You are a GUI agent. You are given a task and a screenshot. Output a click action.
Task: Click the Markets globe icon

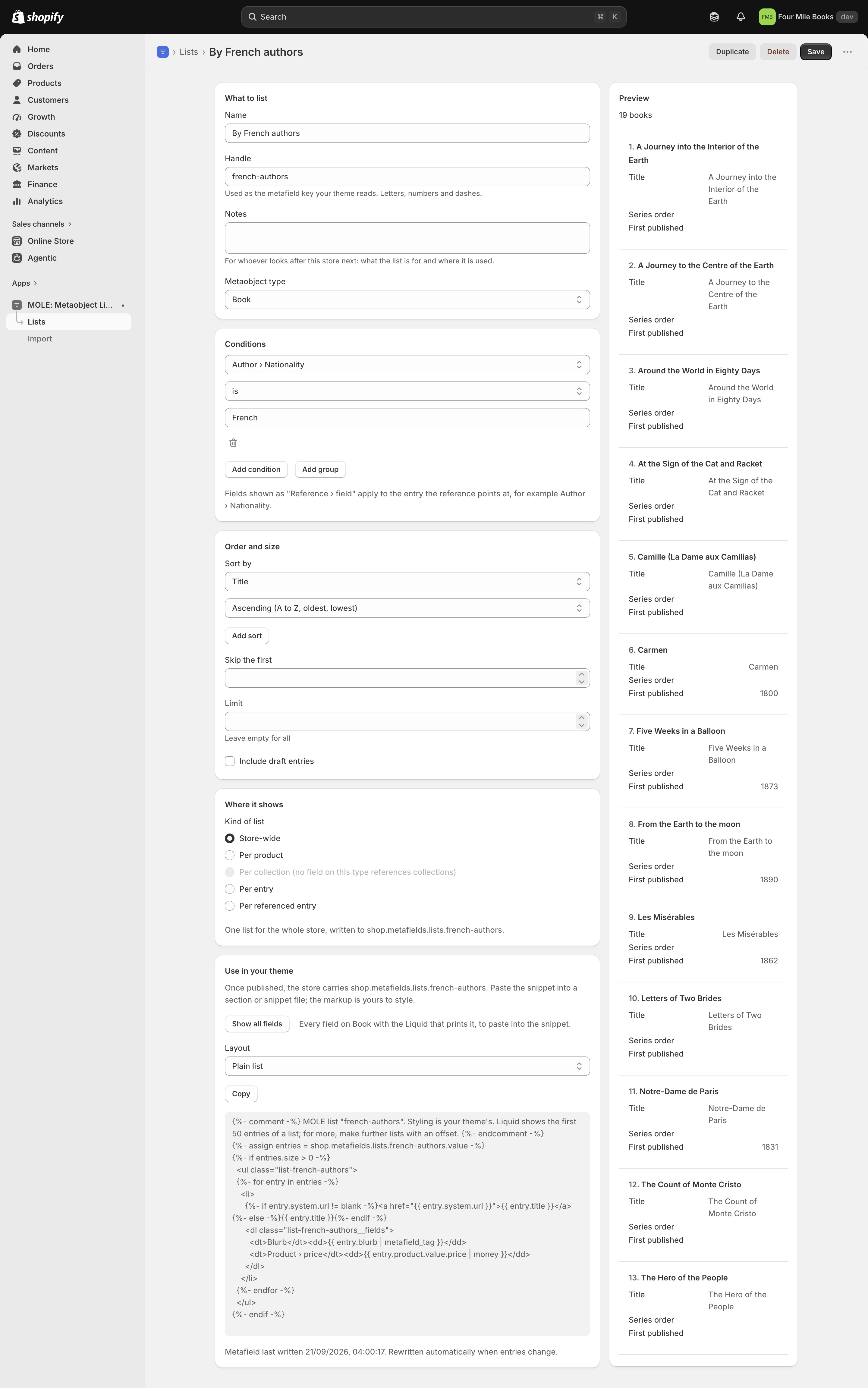click(x=17, y=168)
